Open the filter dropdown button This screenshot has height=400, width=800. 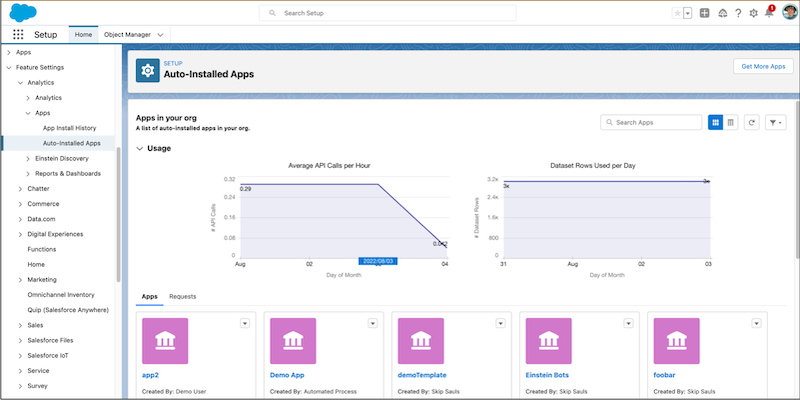click(776, 122)
